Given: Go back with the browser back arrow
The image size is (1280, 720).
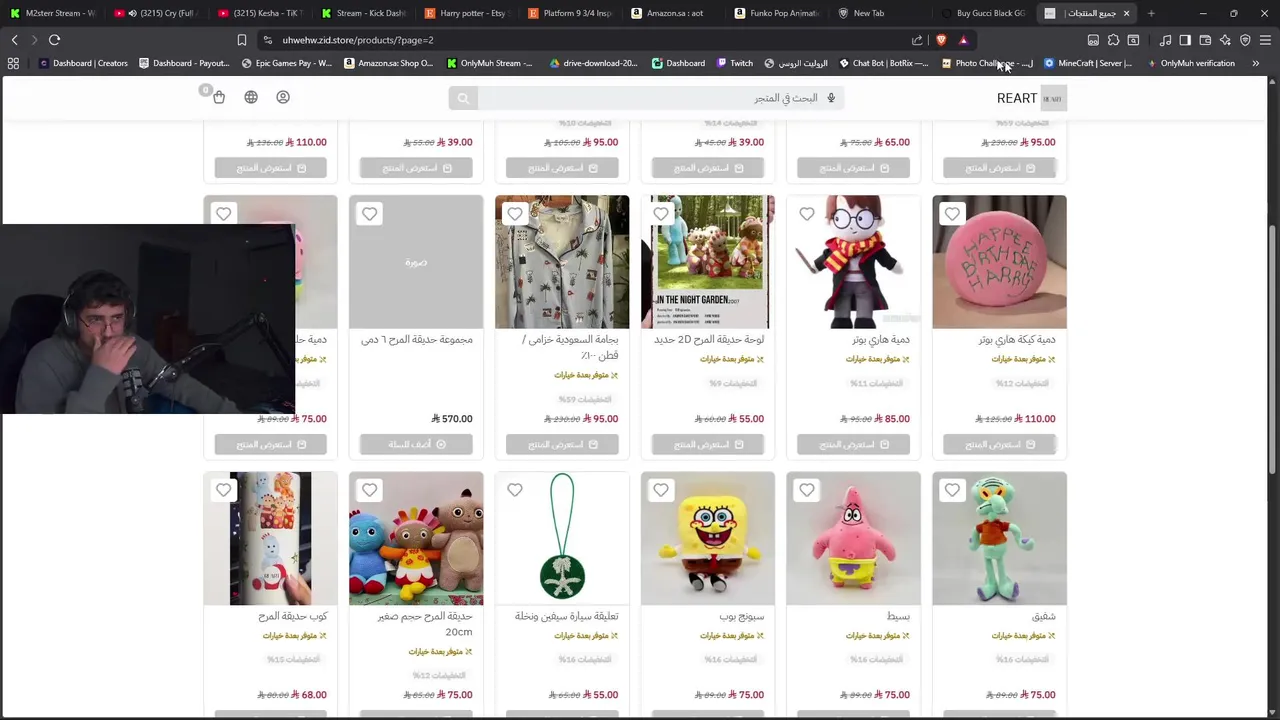Looking at the screenshot, I should tap(14, 40).
